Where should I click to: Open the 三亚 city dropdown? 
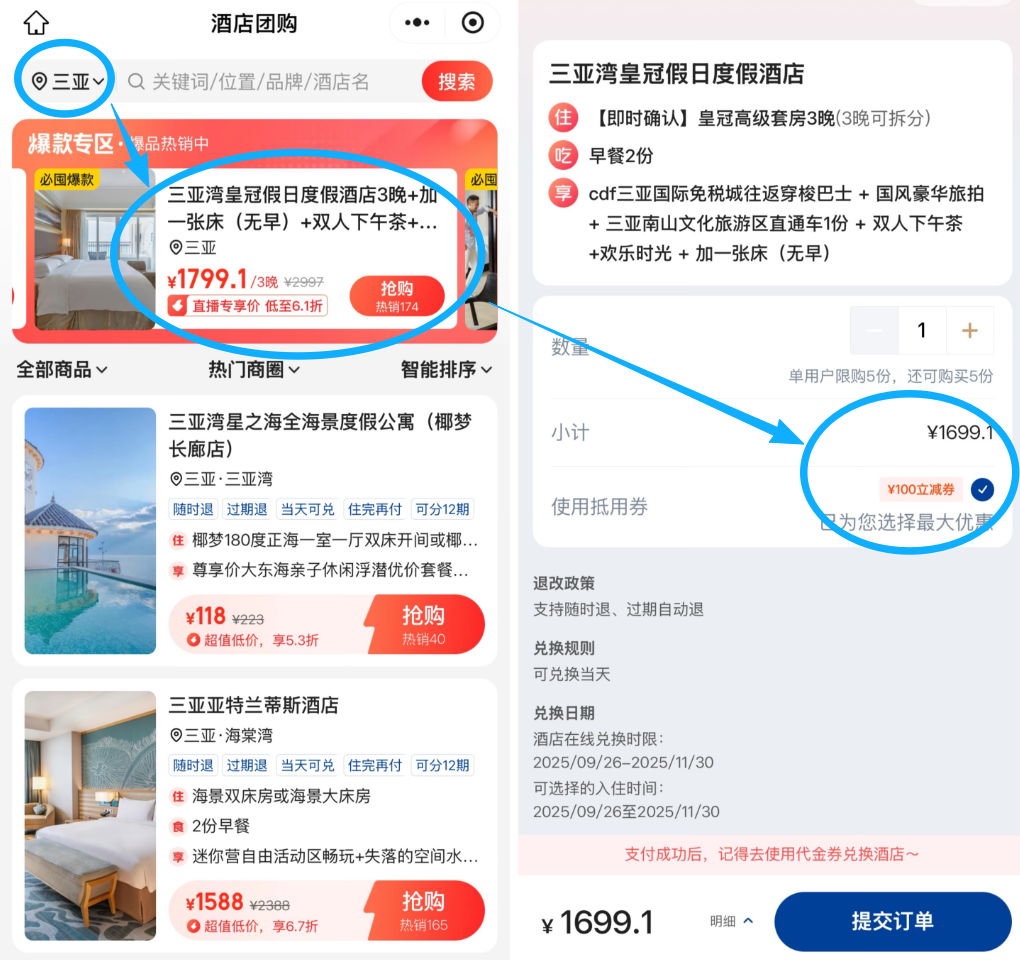point(68,81)
